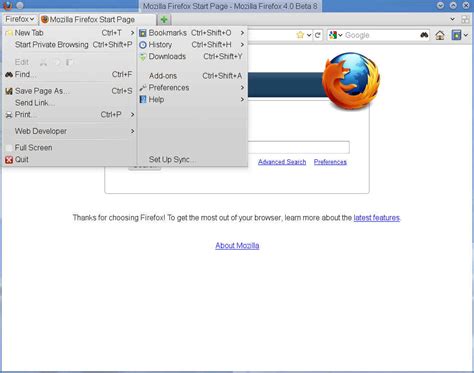
Task: Expand the History submenu arrow
Action: pyautogui.click(x=242, y=45)
